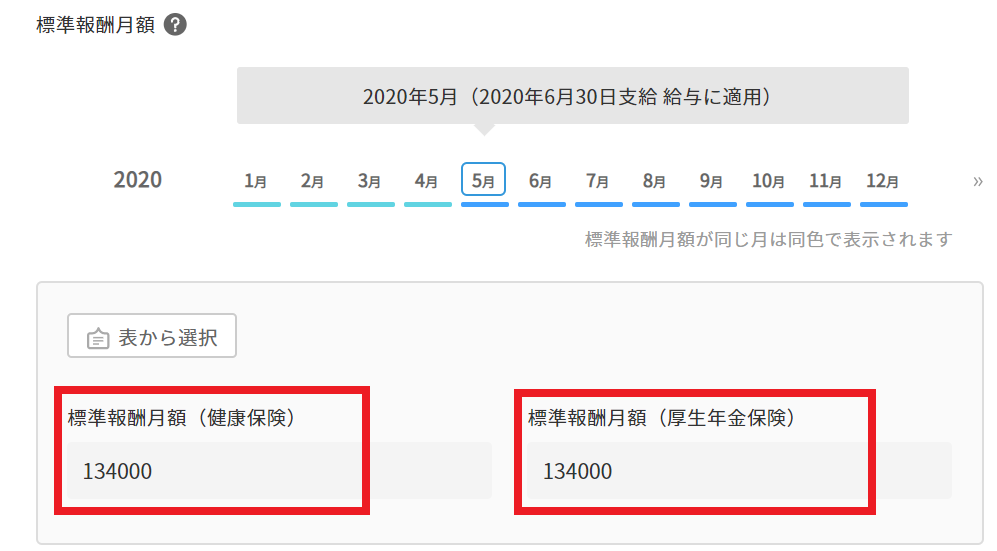Click the next year double-chevron arrow
997x551 pixels.
tap(977, 181)
